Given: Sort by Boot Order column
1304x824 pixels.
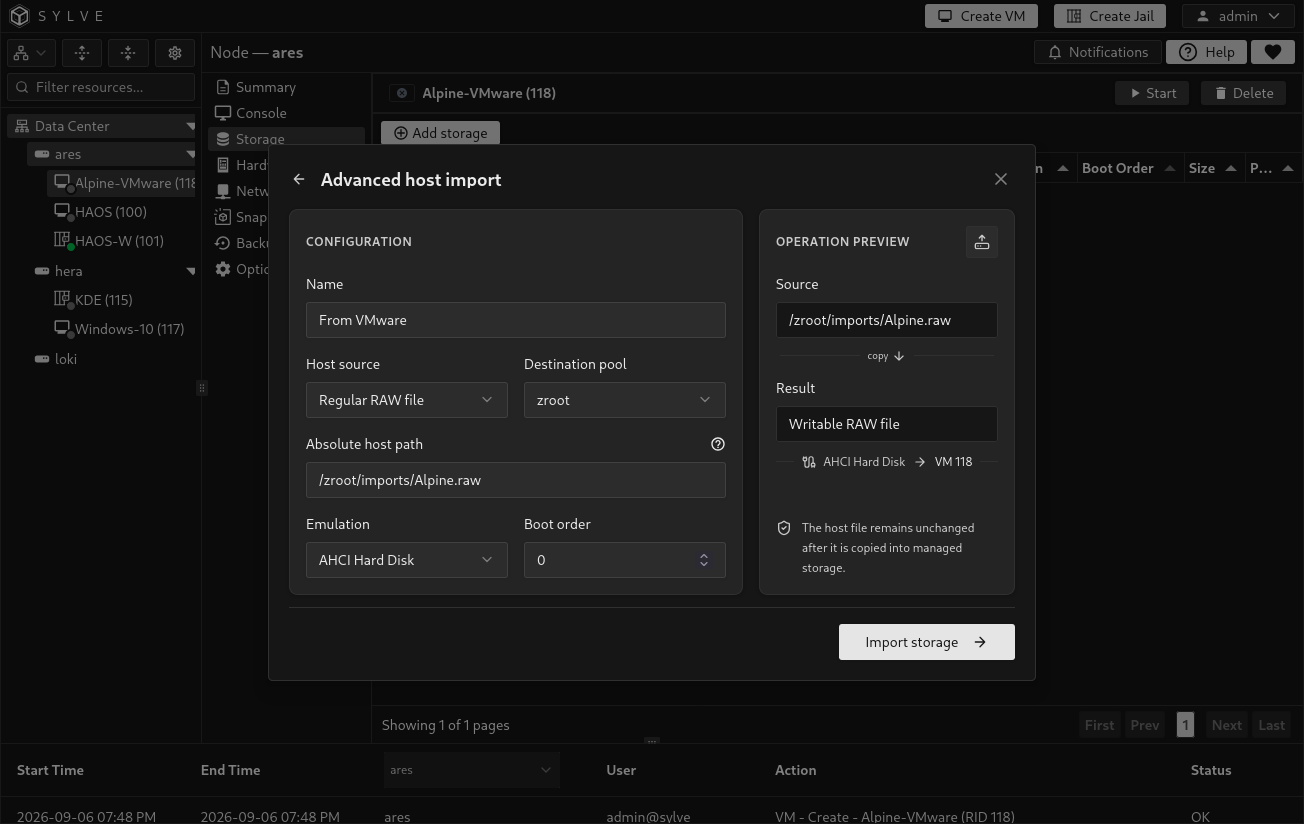Looking at the screenshot, I should click(x=1129, y=168).
